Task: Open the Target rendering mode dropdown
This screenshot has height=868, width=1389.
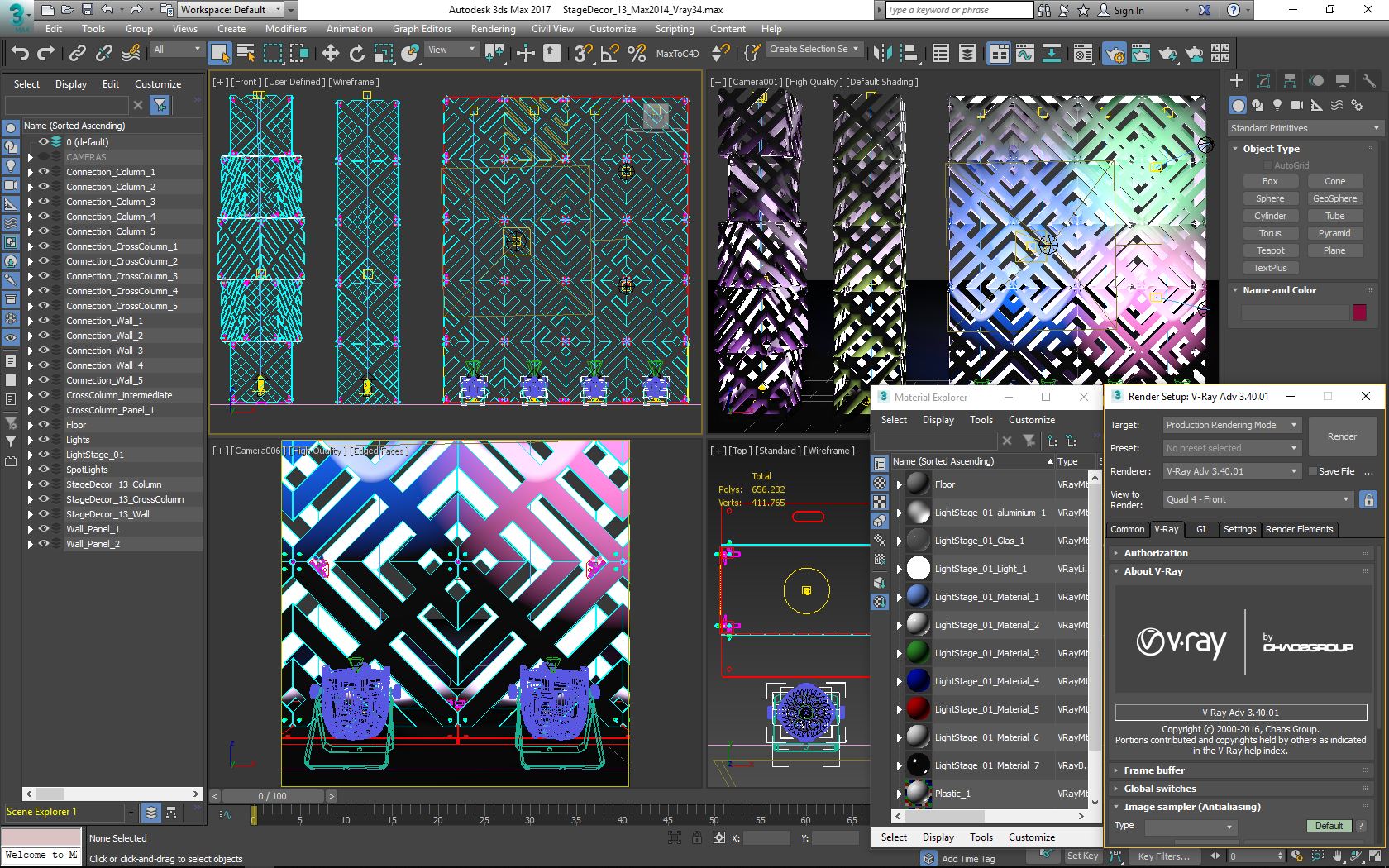Action: 1232,425
